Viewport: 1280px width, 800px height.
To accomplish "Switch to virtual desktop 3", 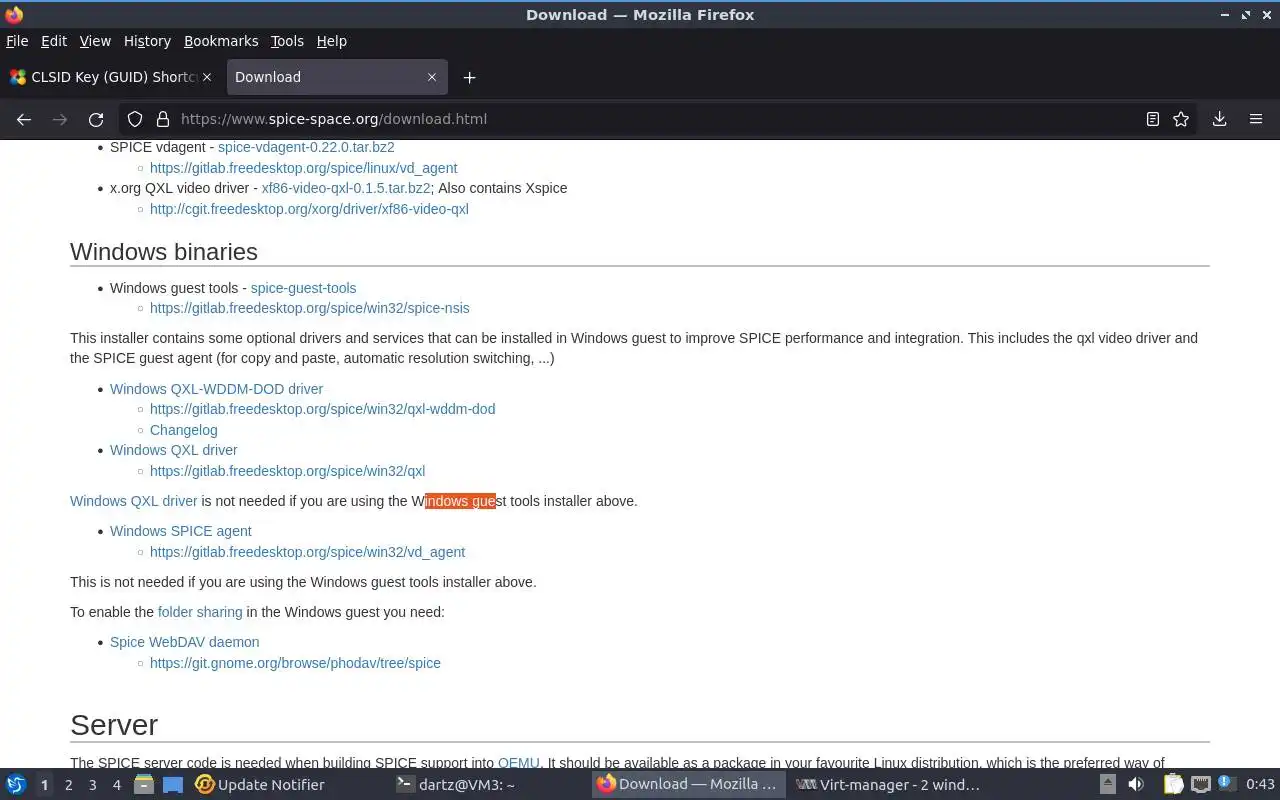I will tap(92, 785).
